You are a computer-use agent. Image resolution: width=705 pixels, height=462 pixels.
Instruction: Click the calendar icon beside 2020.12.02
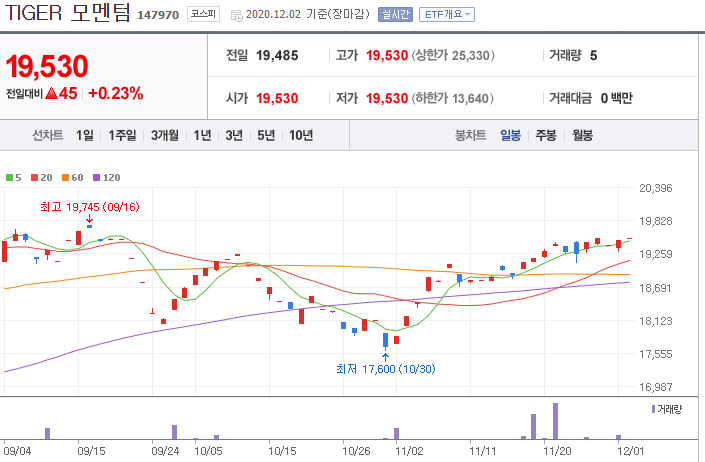pyautogui.click(x=236, y=15)
